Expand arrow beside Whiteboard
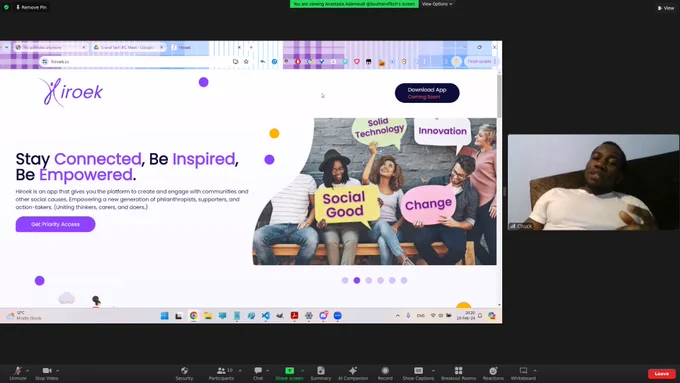The height and width of the screenshot is (383, 680). (535, 370)
